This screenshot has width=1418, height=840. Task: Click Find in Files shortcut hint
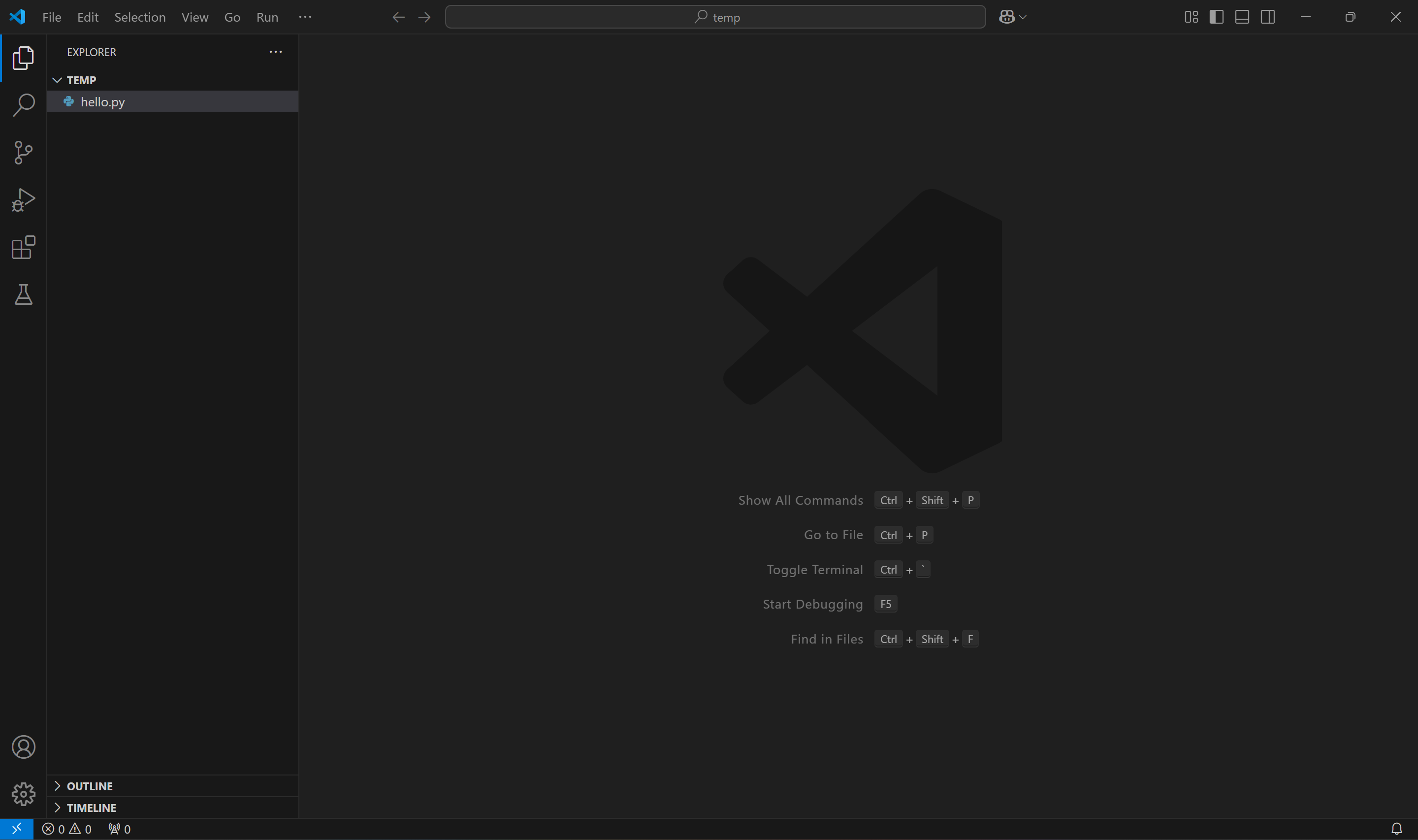tap(827, 639)
